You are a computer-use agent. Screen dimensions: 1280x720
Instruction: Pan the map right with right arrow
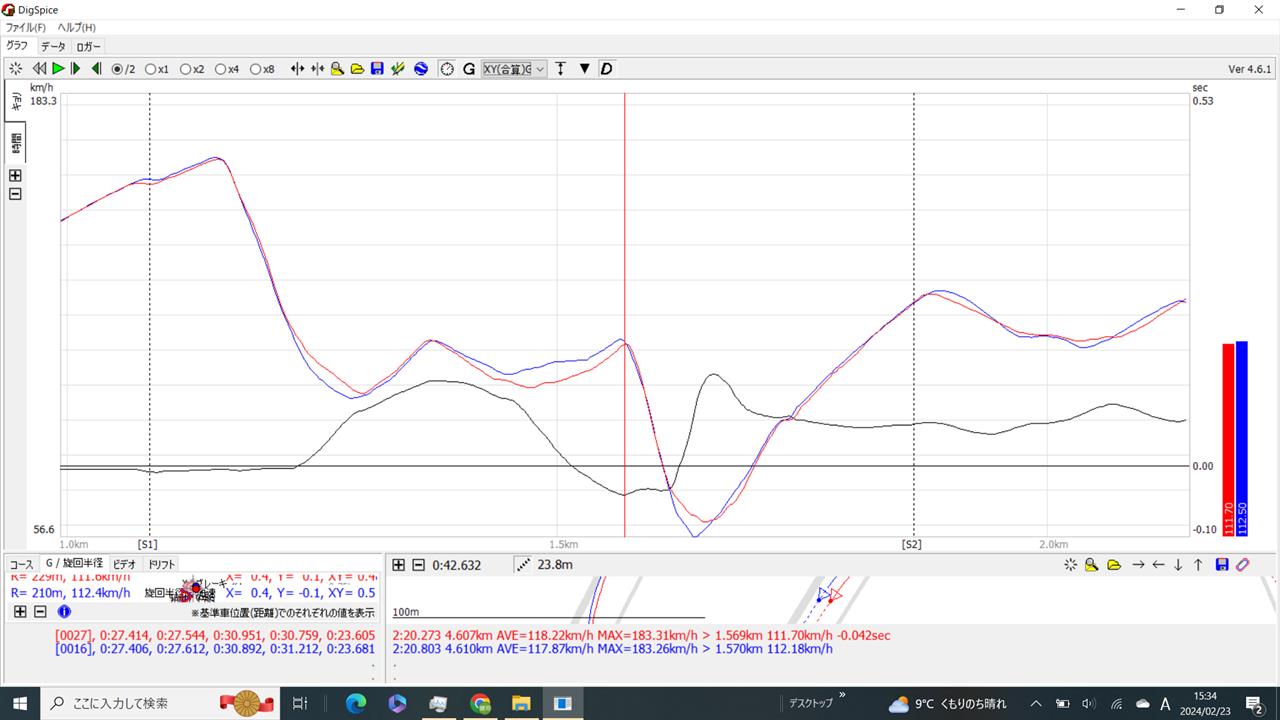[x=1138, y=565]
